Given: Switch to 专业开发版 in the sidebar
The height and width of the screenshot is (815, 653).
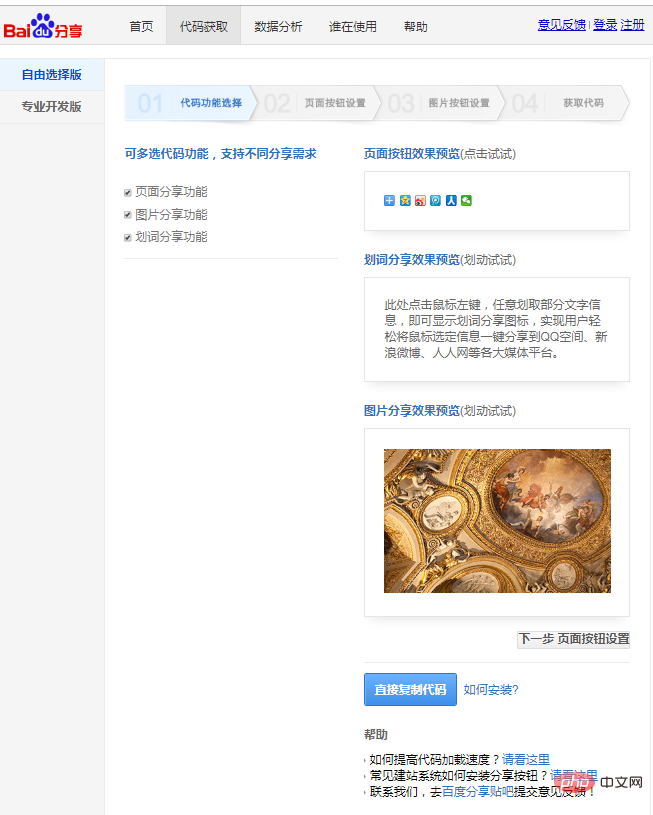Looking at the screenshot, I should pos(52,107).
